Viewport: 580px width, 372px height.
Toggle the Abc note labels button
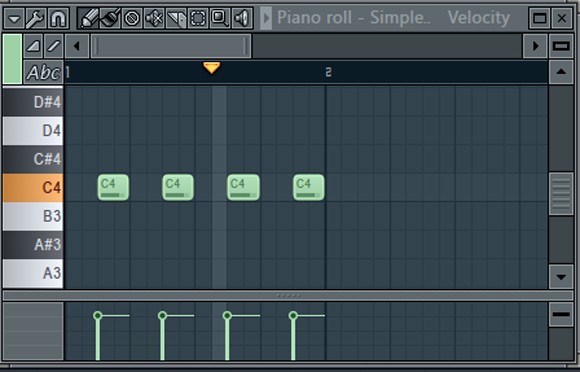click(43, 72)
